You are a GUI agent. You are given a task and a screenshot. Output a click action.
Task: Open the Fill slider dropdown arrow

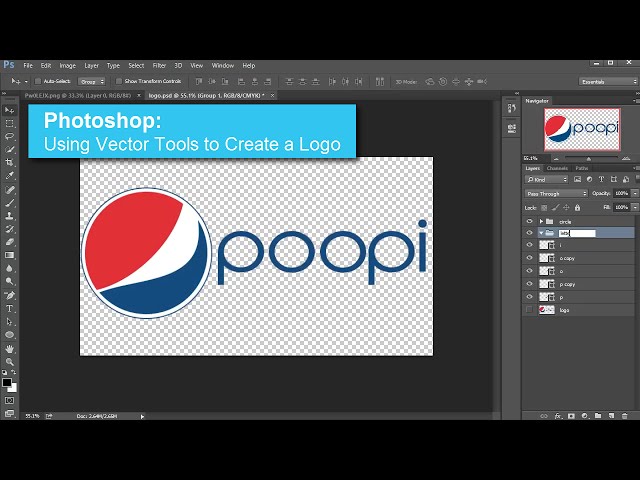[x=635, y=207]
